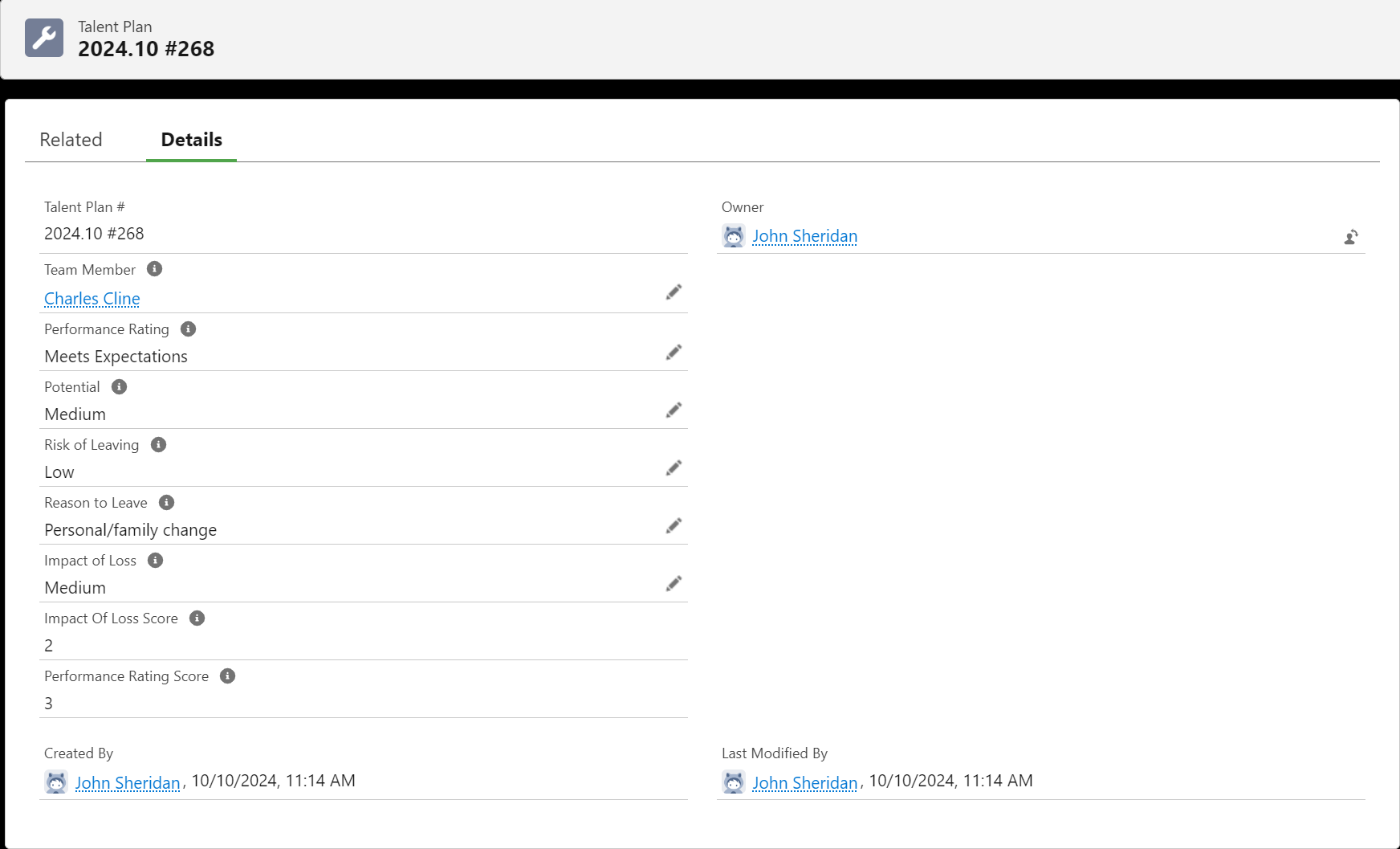This screenshot has width=1400, height=849.
Task: Open the Performance Rating info icon
Action: pos(189,329)
